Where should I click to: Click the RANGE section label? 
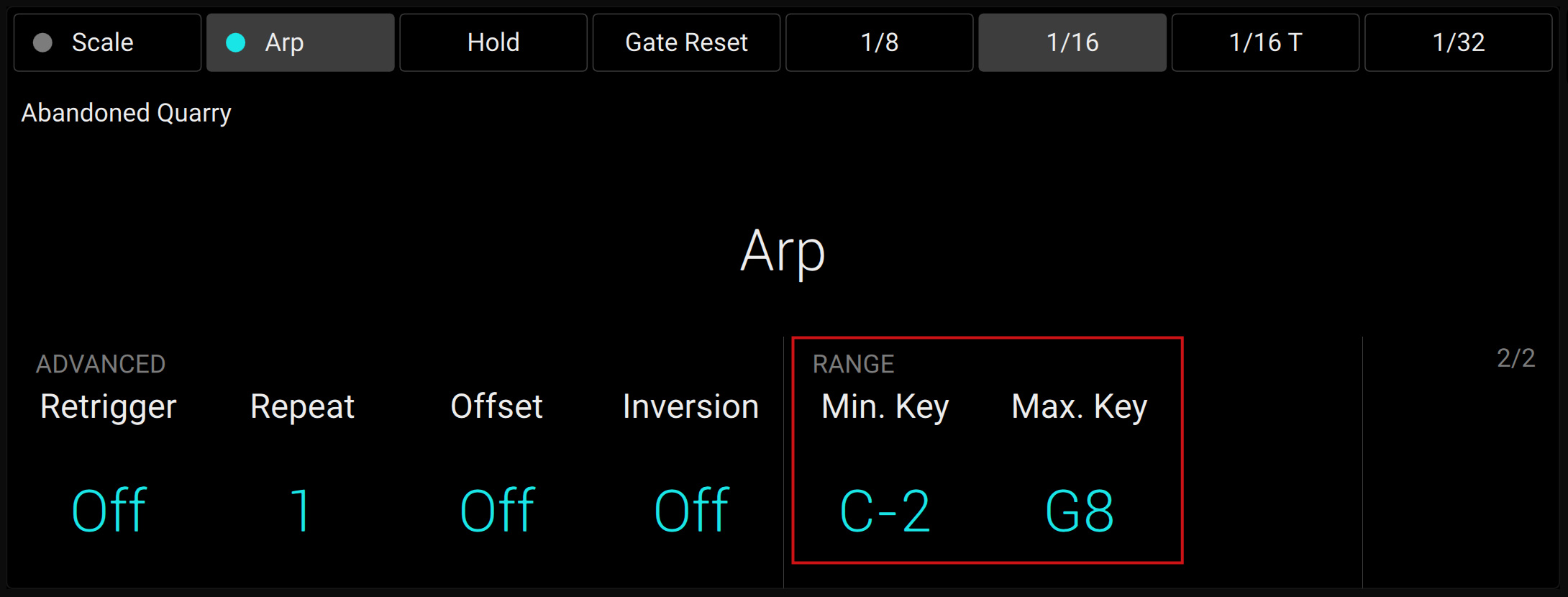[853, 364]
